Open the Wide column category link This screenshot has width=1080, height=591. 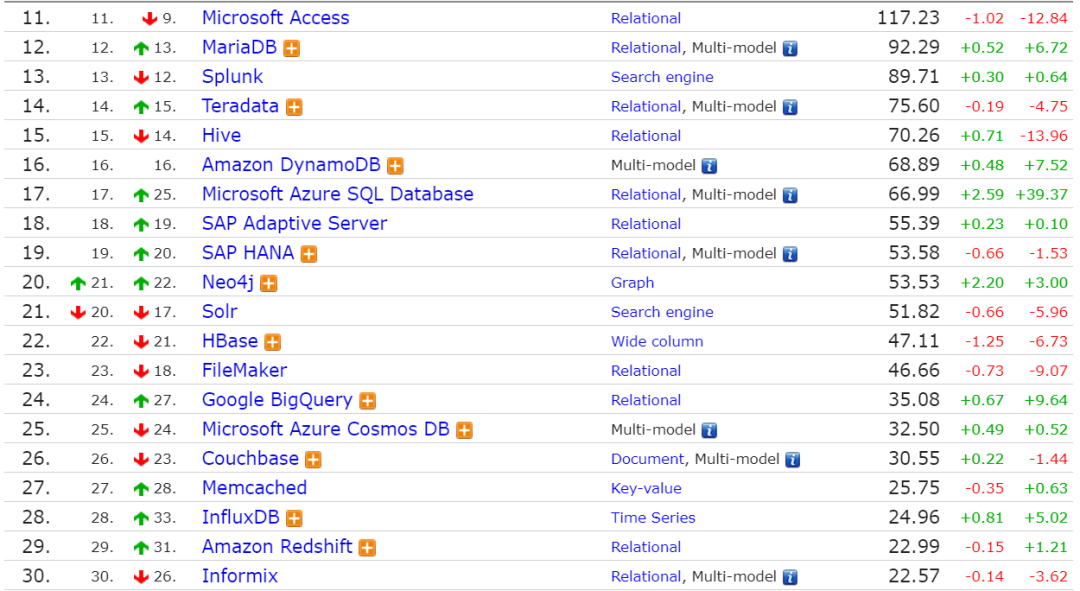click(657, 341)
